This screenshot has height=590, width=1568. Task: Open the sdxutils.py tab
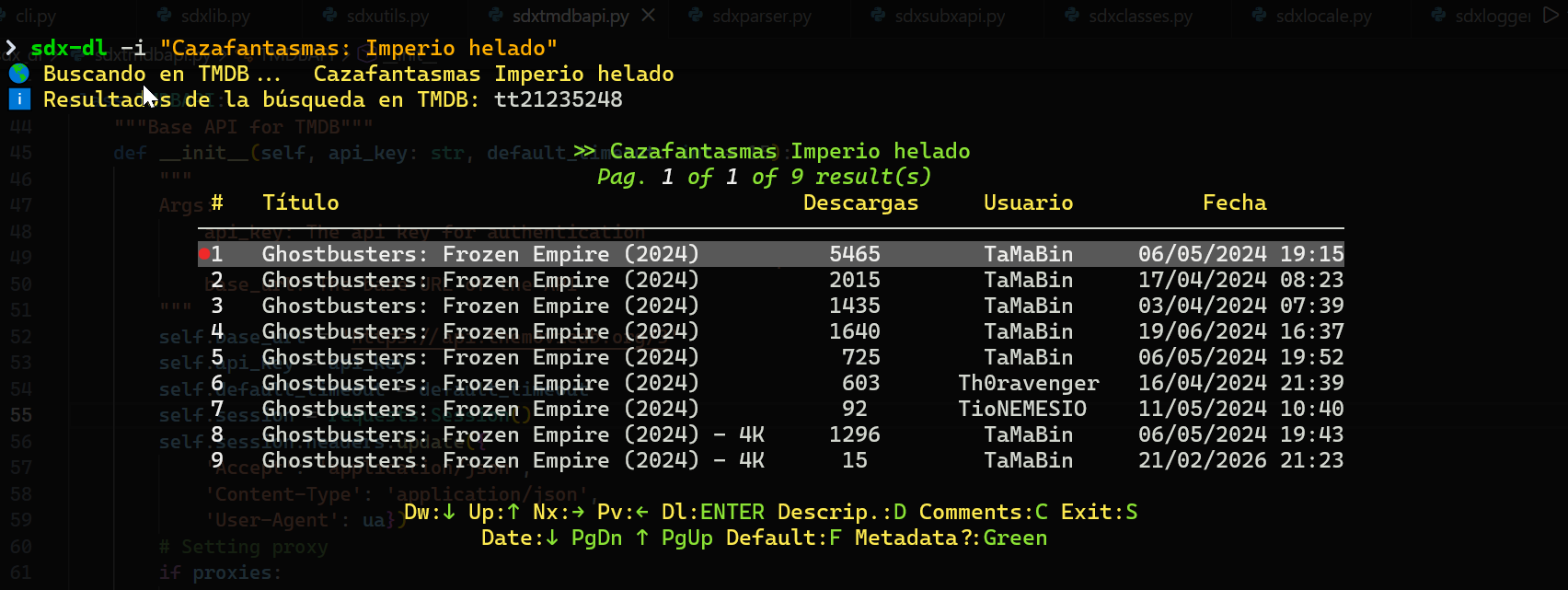[376, 16]
